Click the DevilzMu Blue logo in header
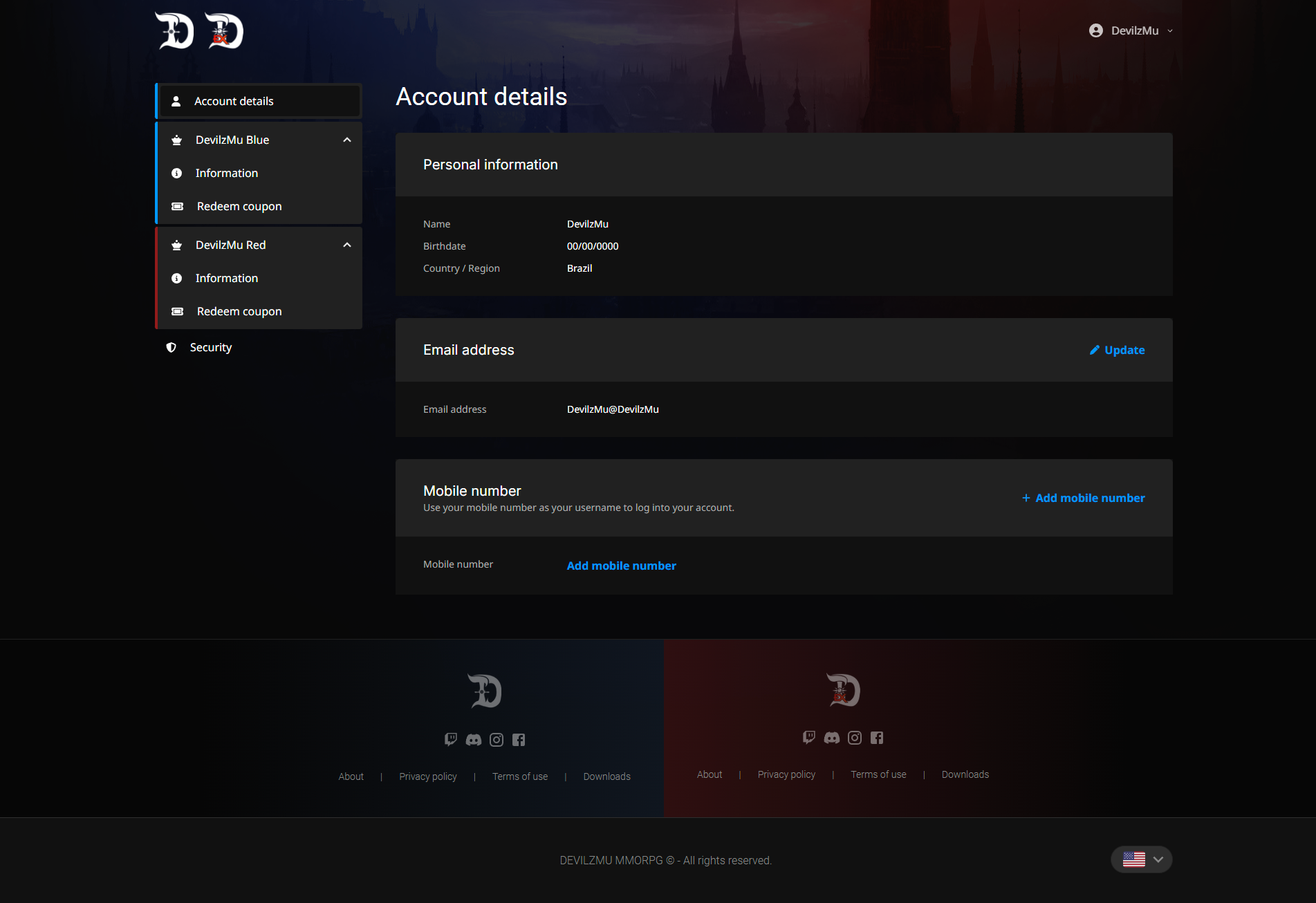Viewport: 1316px width, 903px height. tap(174, 31)
